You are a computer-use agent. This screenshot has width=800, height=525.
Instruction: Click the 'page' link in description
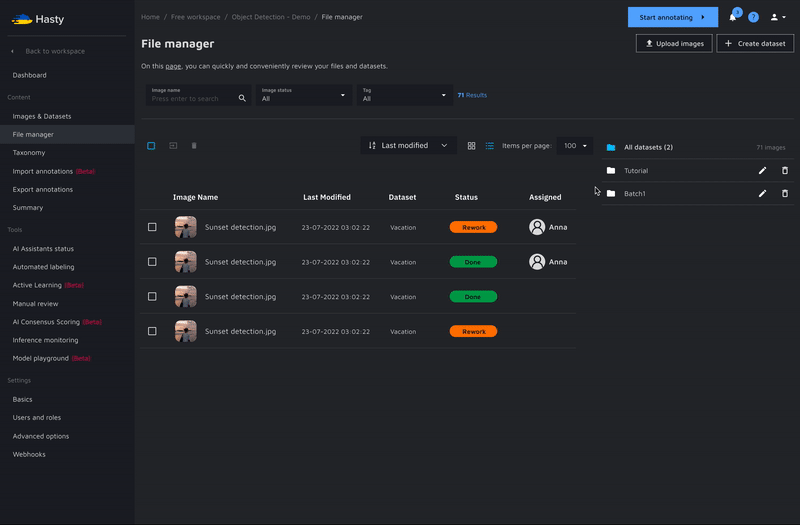(x=173, y=66)
